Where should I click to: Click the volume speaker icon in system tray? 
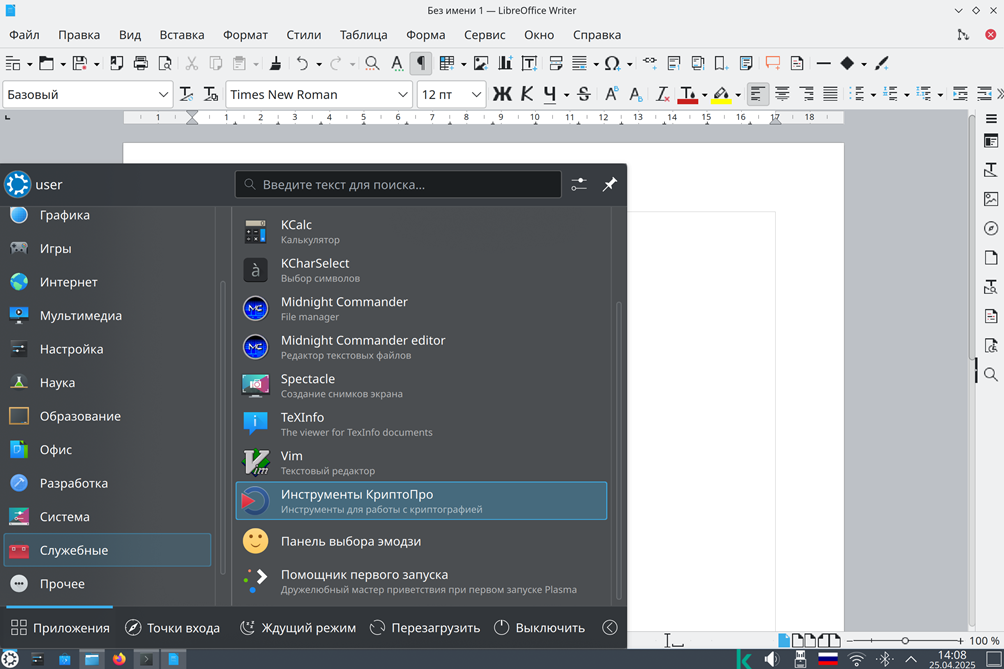coord(772,659)
